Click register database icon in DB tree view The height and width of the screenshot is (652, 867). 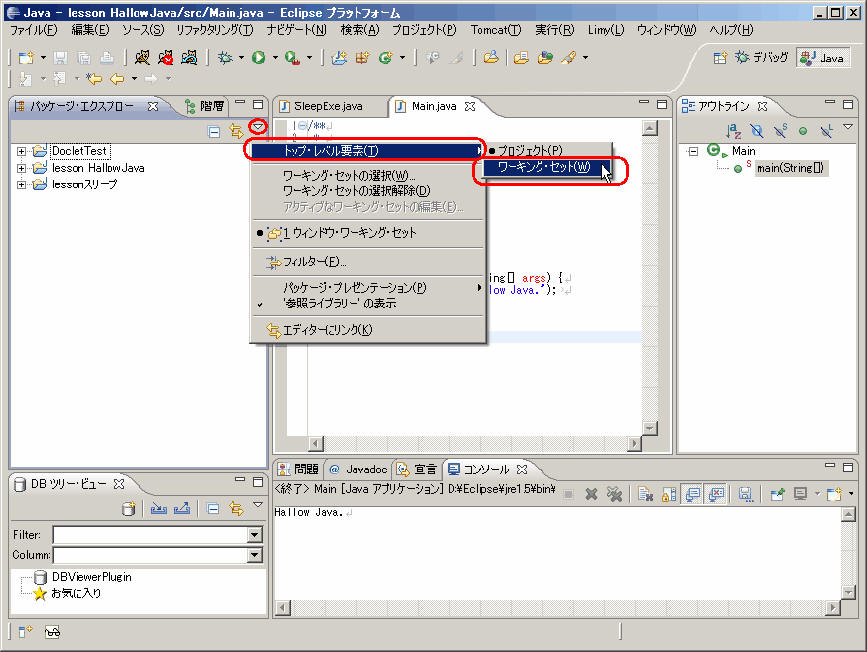click(x=129, y=509)
